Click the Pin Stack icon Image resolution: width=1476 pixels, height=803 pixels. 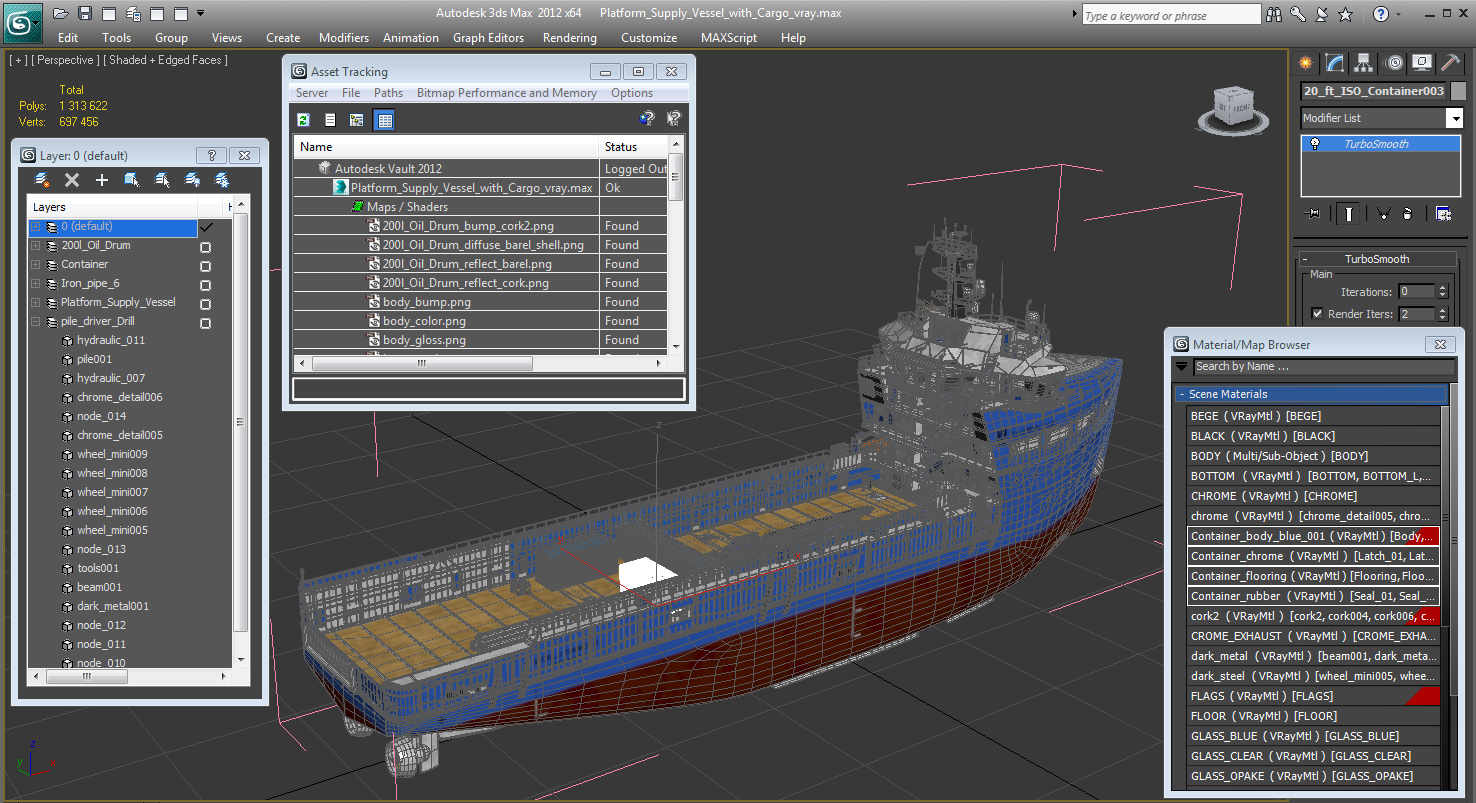(1314, 213)
